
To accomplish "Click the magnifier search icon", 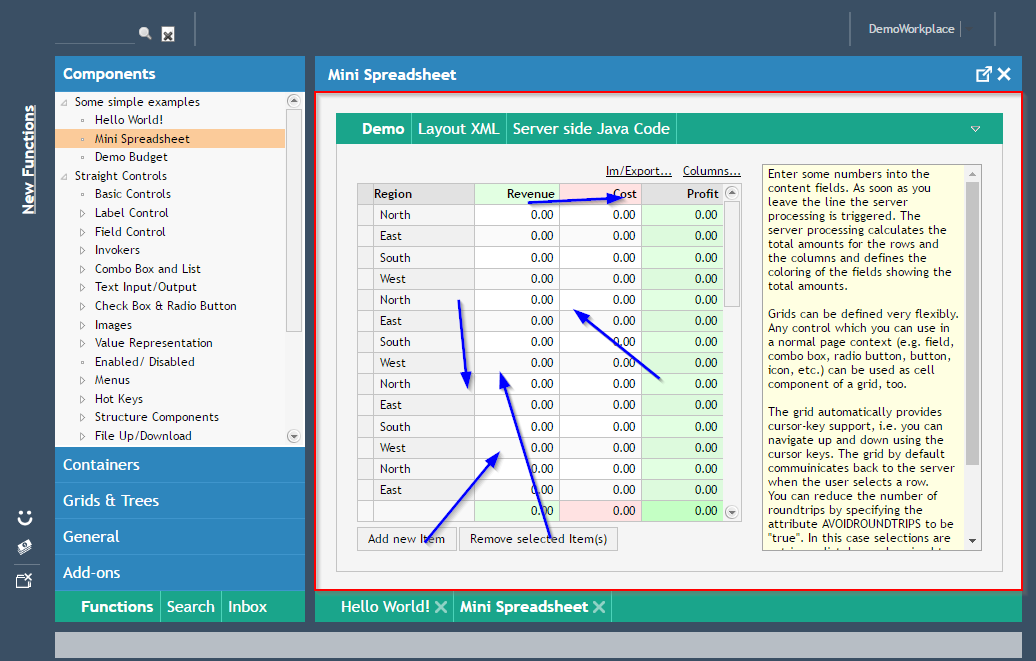I will point(145,33).
